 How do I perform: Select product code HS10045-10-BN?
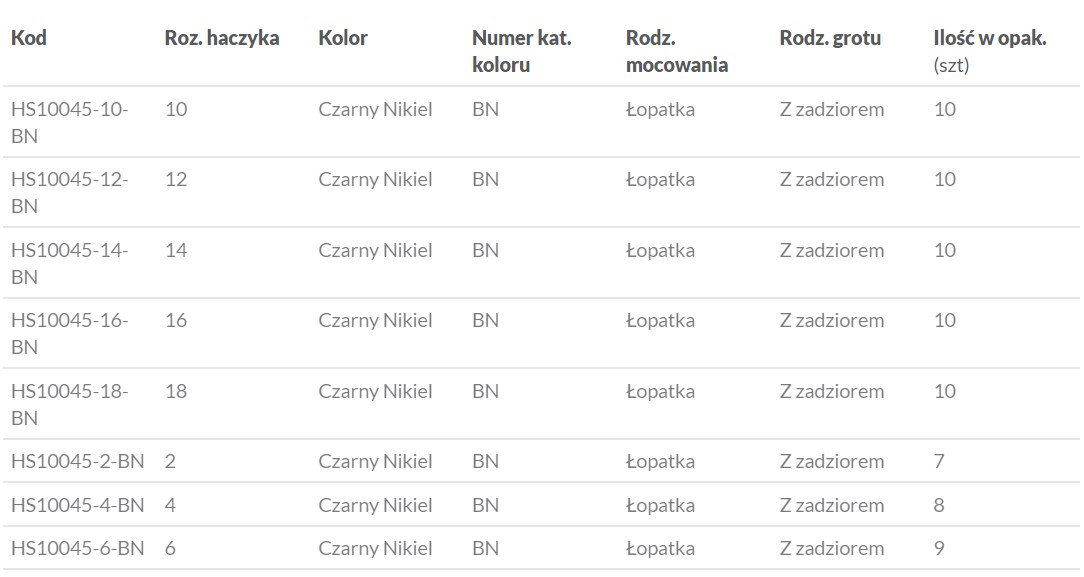(70, 122)
